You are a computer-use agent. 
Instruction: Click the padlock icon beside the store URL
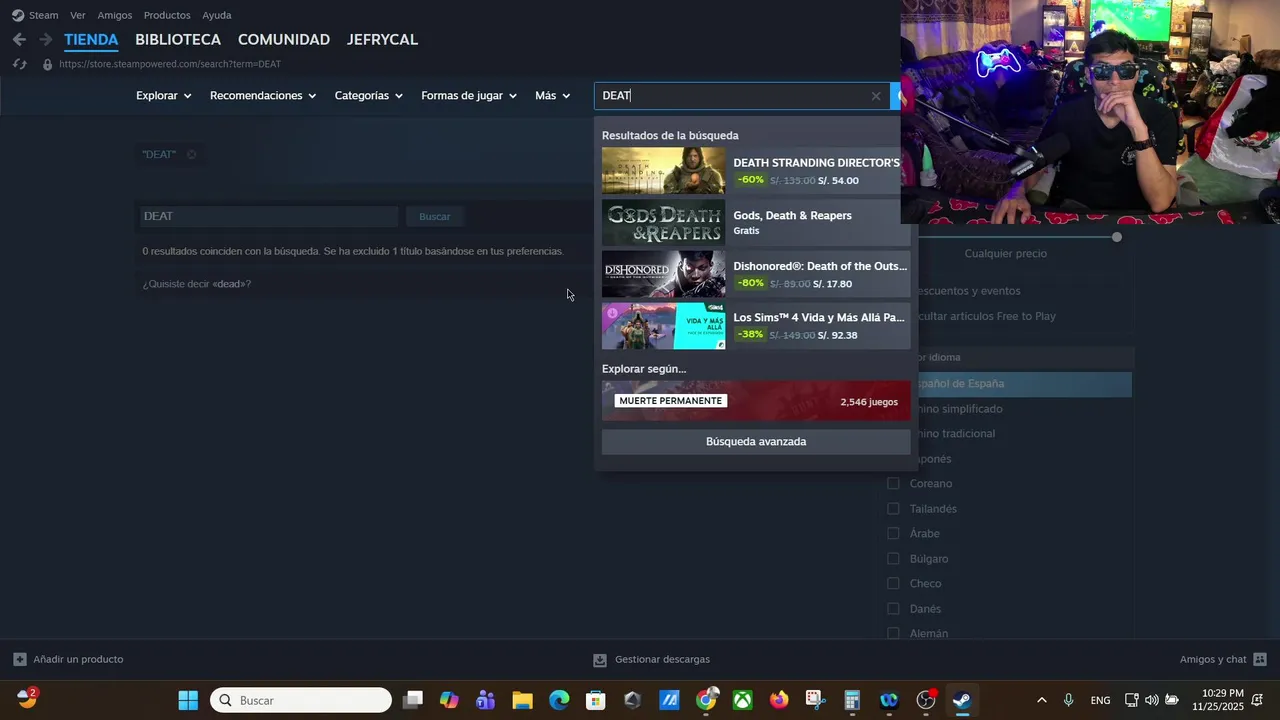(47, 64)
